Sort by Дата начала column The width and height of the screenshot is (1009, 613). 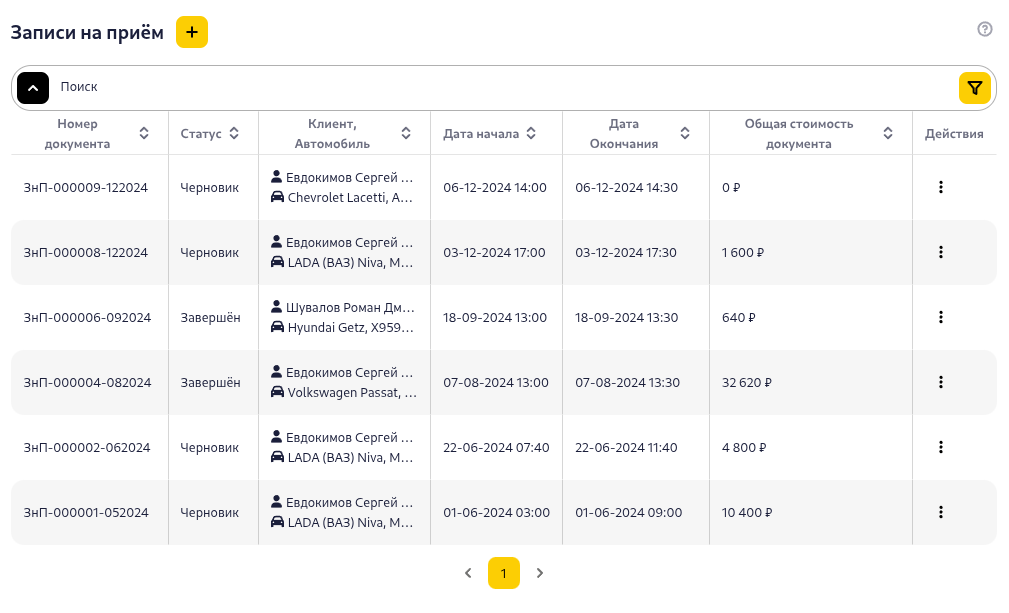click(531, 133)
